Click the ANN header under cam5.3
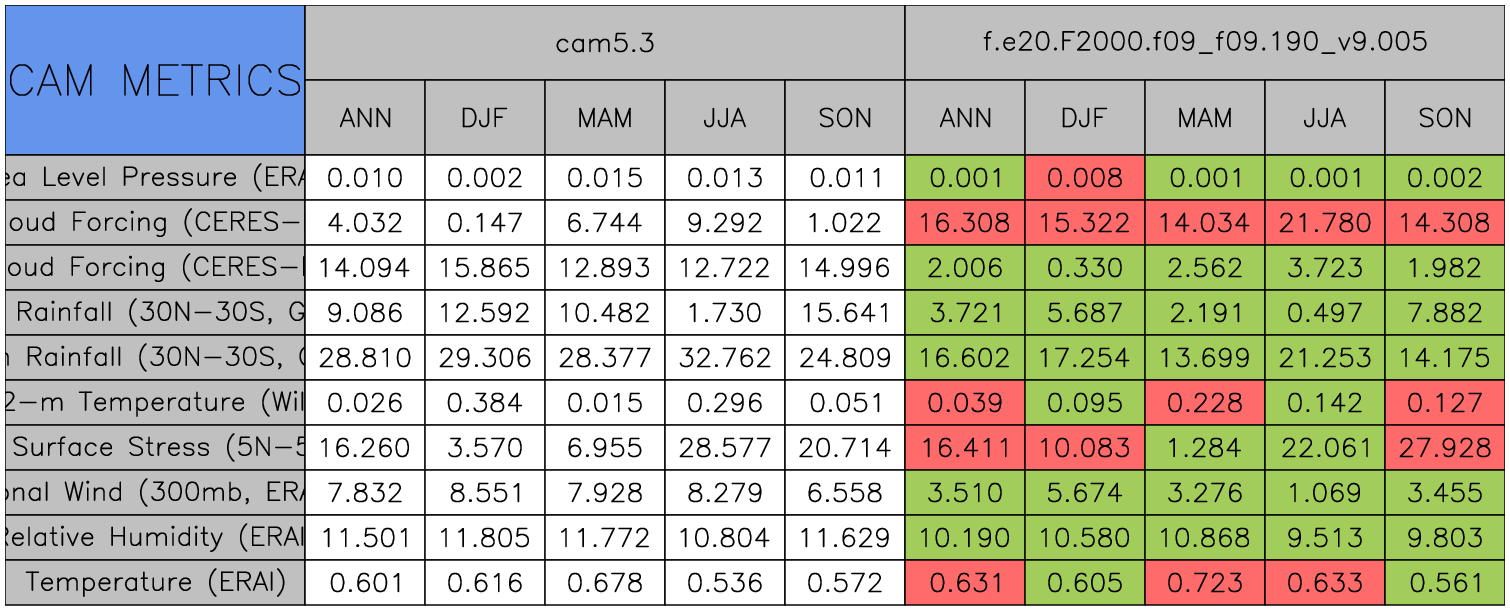Screen dimensions: 1510x611 (x=365, y=118)
